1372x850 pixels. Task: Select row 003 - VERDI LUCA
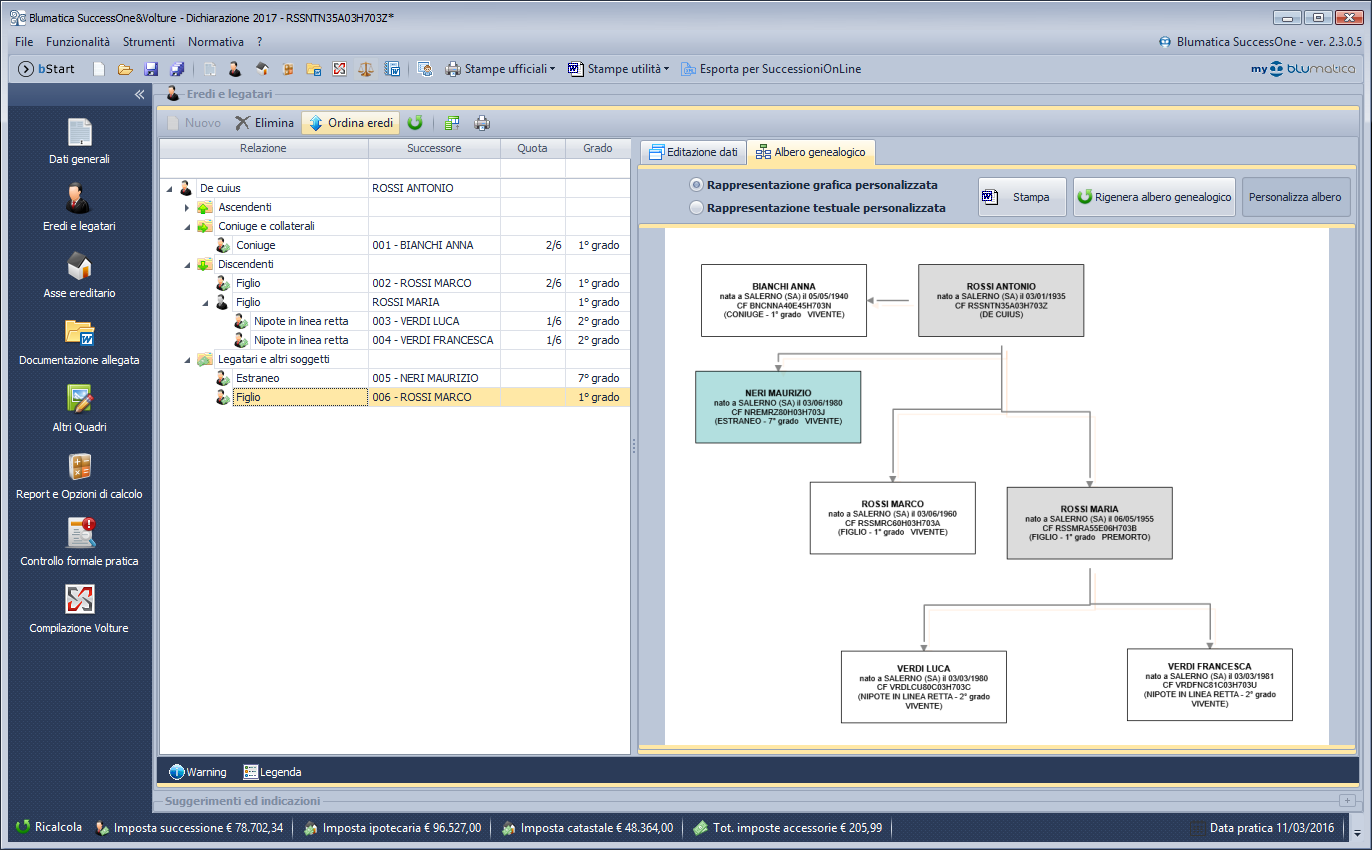tap(395, 321)
